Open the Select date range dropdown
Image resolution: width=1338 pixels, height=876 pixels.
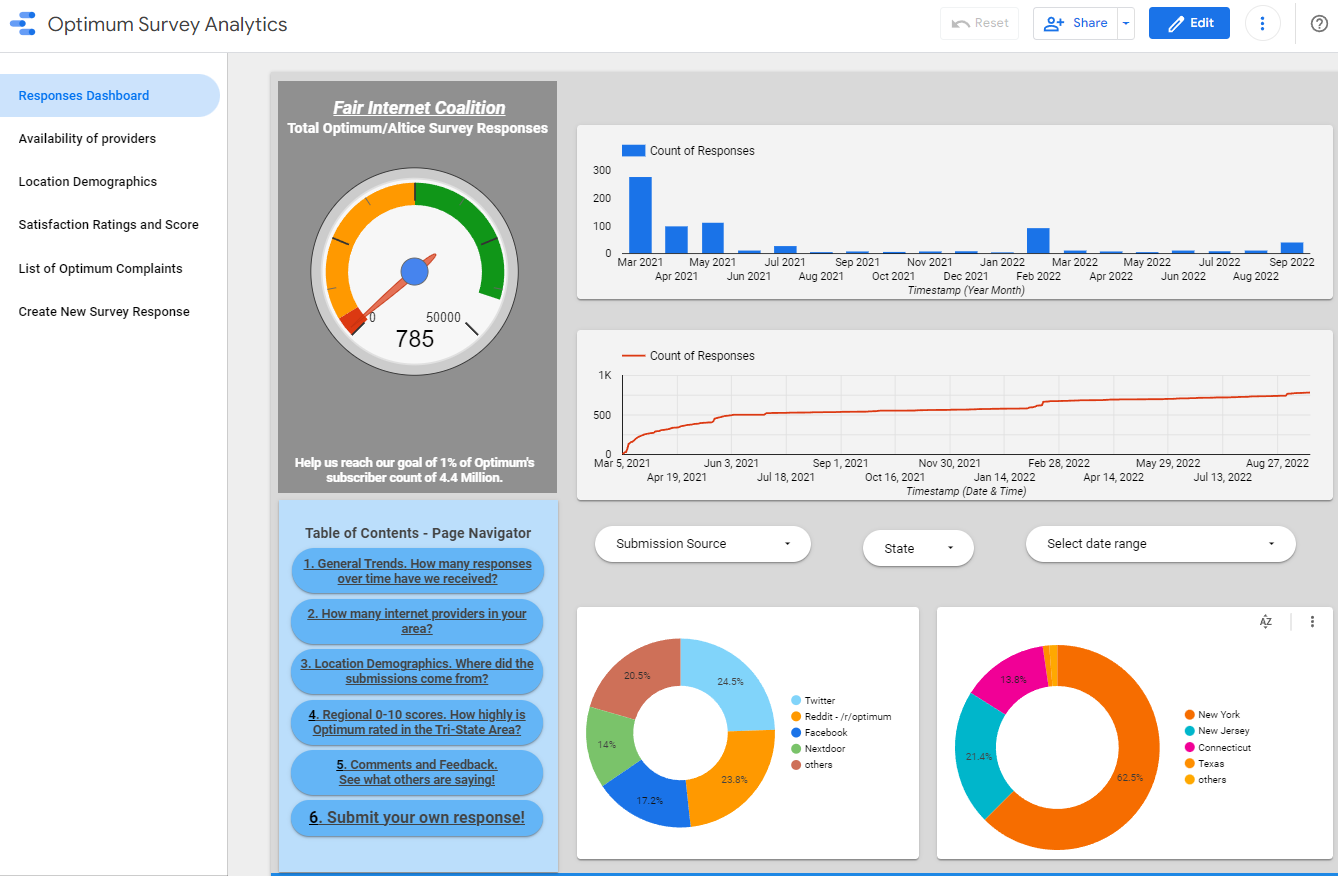(1160, 544)
